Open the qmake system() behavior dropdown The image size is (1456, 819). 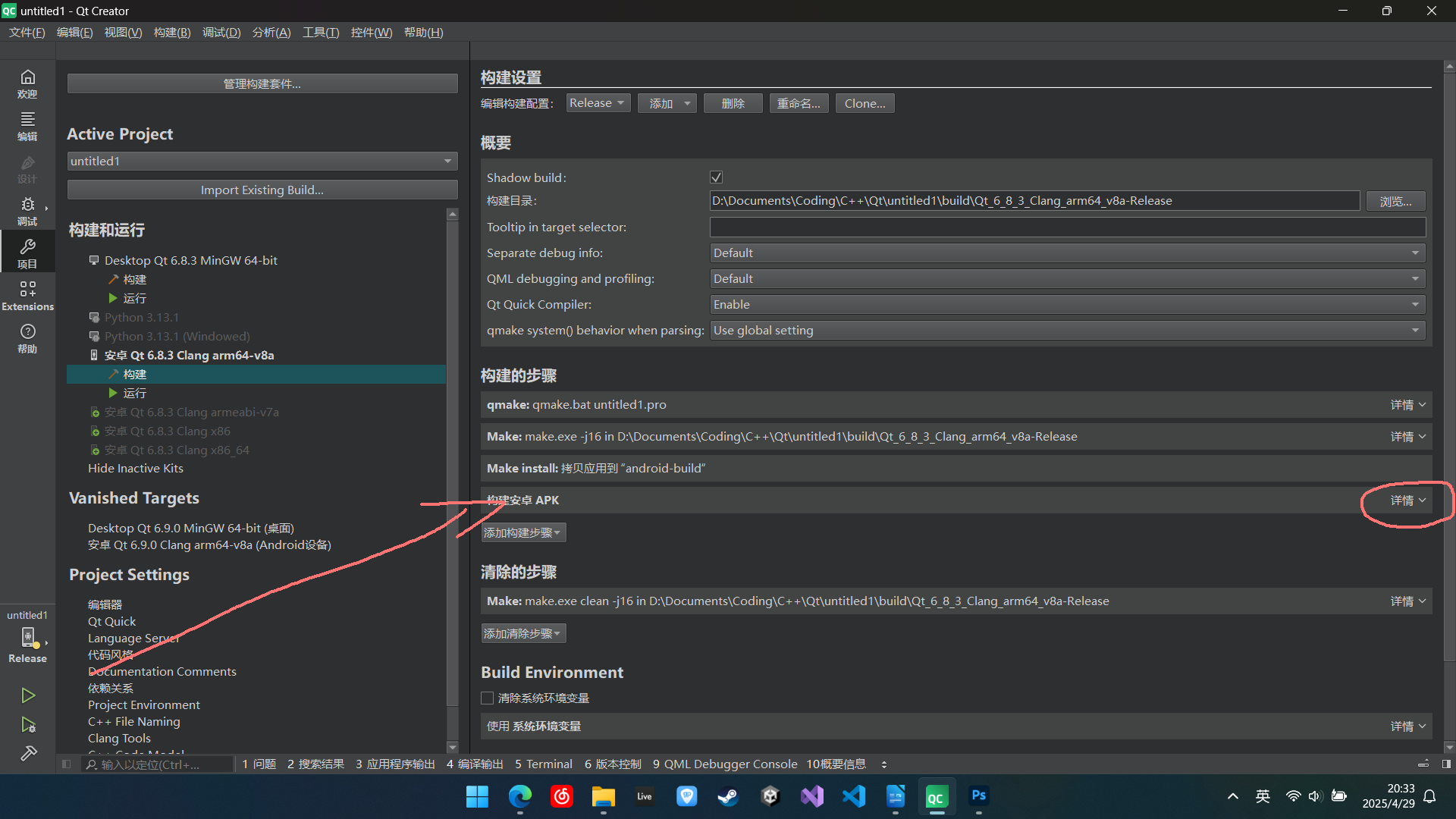pos(1067,330)
